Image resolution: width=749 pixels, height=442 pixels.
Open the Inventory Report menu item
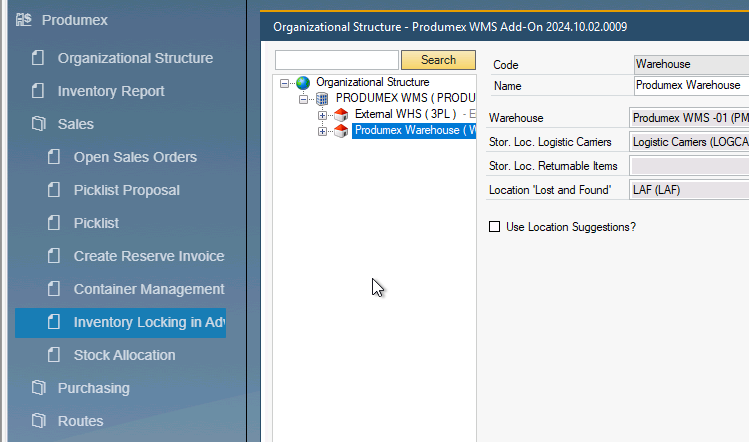coord(111,91)
